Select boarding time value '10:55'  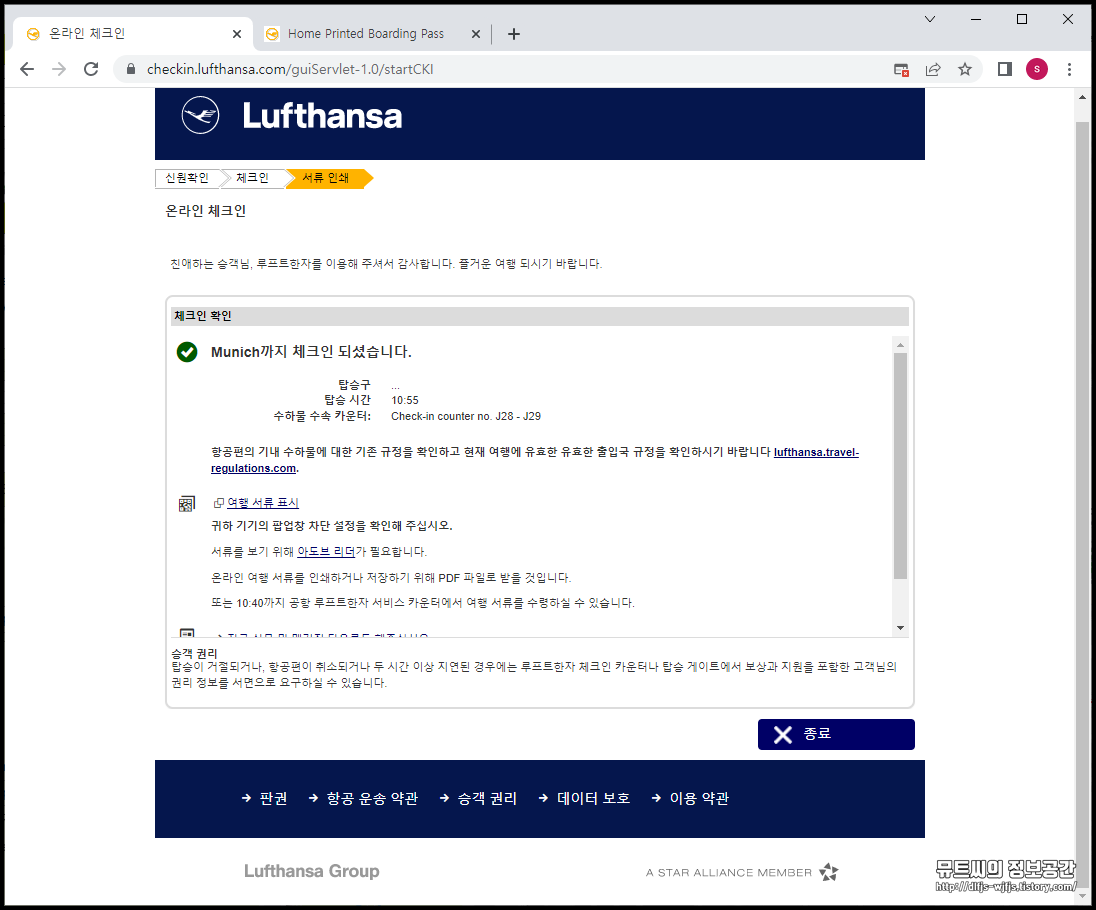405,400
